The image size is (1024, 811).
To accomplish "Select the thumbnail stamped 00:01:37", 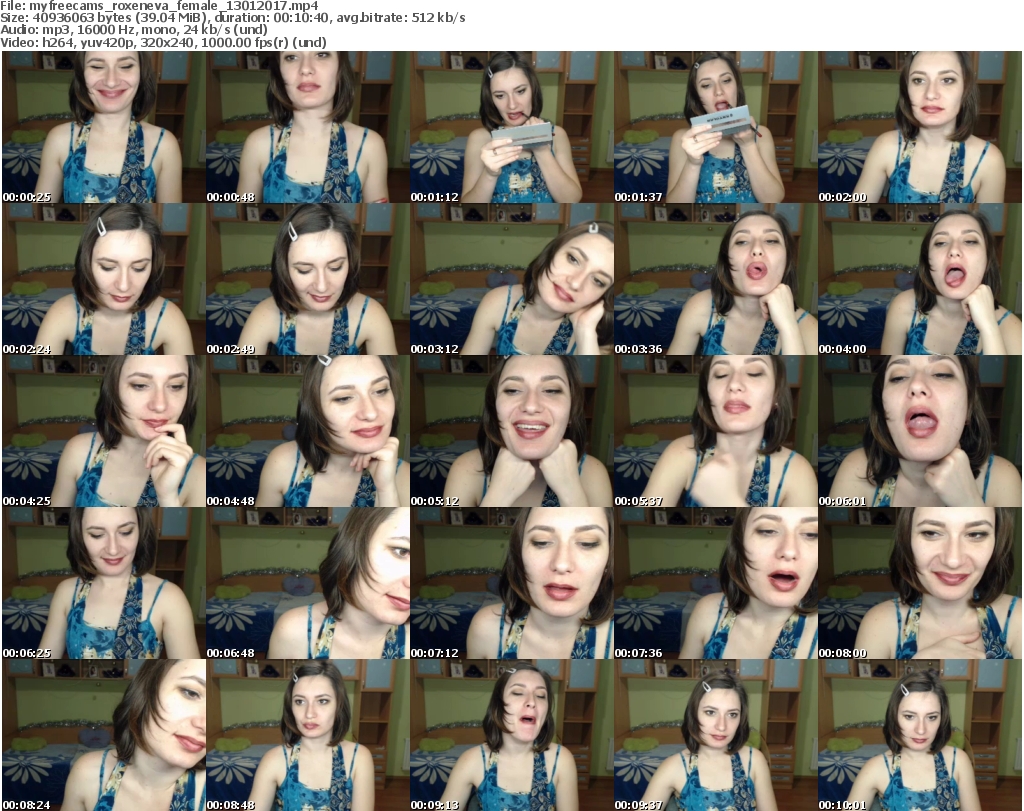I will click(716, 127).
